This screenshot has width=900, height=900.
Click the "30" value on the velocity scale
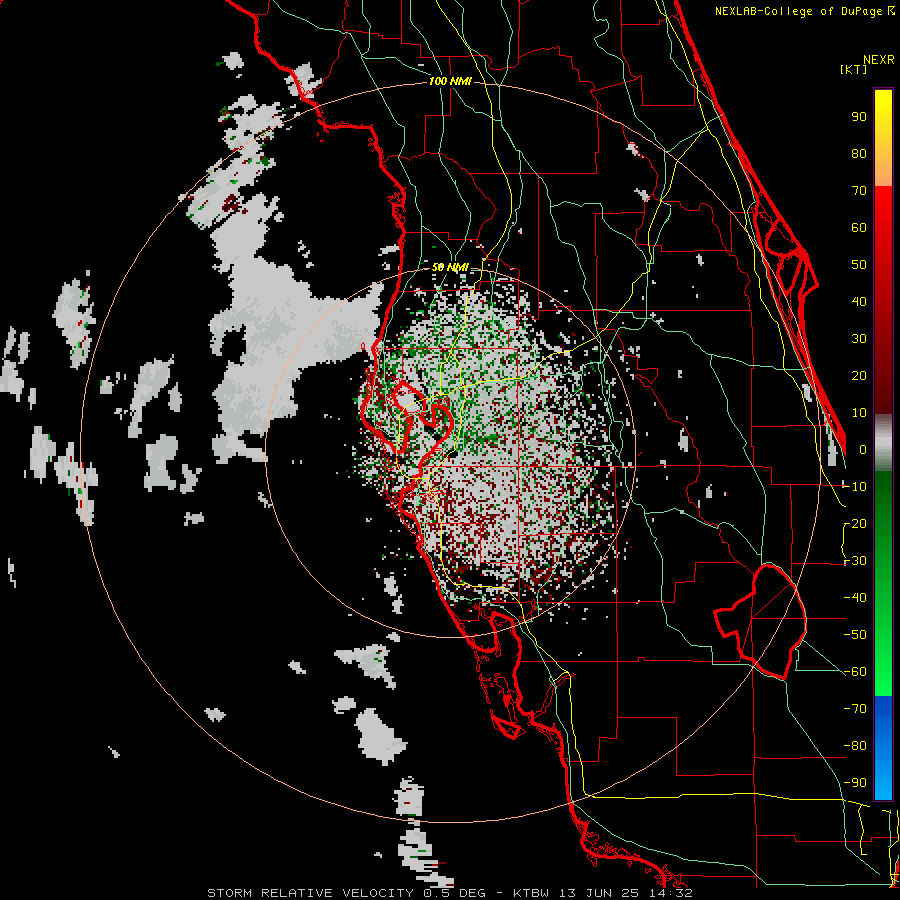click(x=859, y=339)
